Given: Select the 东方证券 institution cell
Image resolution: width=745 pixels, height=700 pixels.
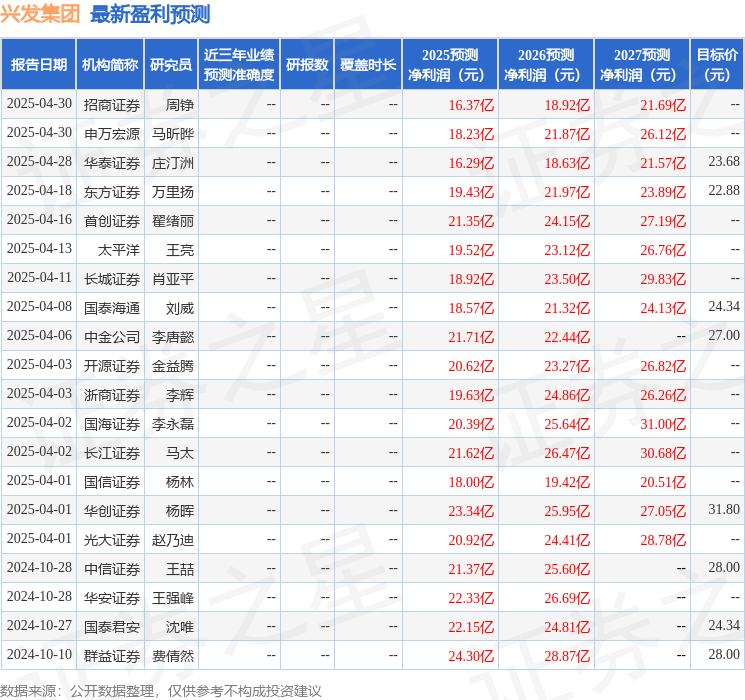Looking at the screenshot, I should [112, 191].
